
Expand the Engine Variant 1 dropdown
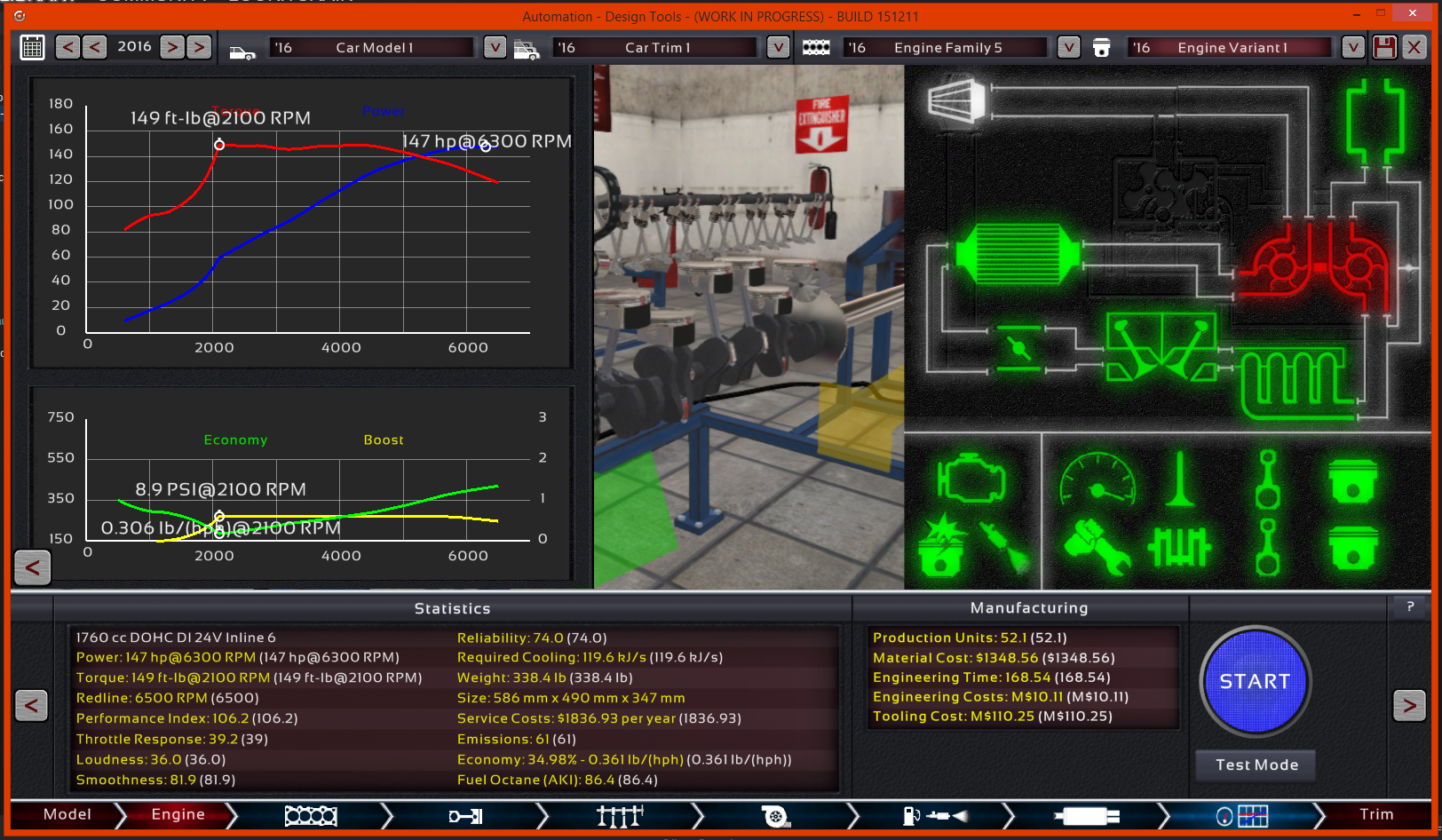point(1352,48)
